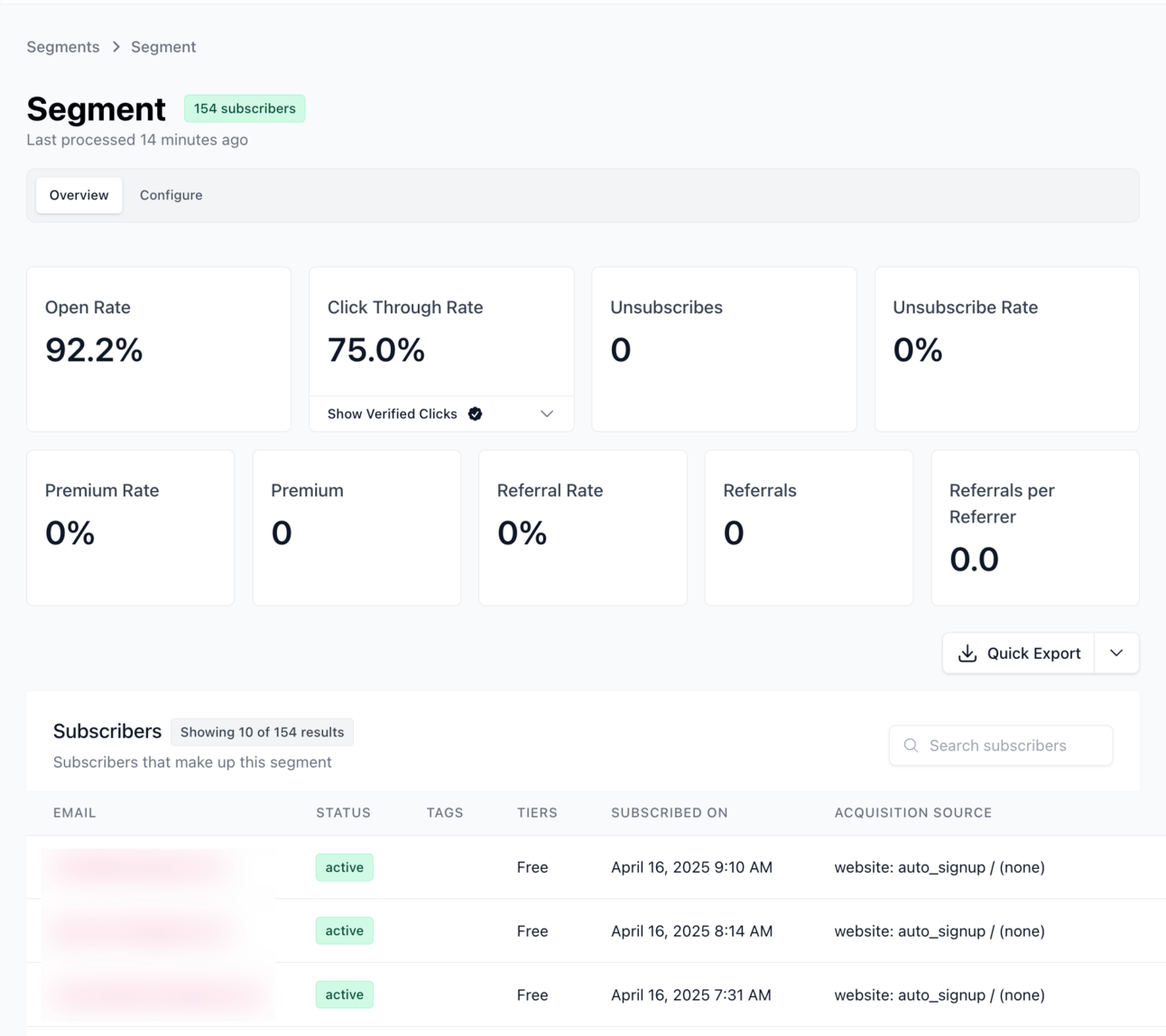Click the Subscribed On column header
Image resolution: width=1166 pixels, height=1036 pixels.
point(670,813)
